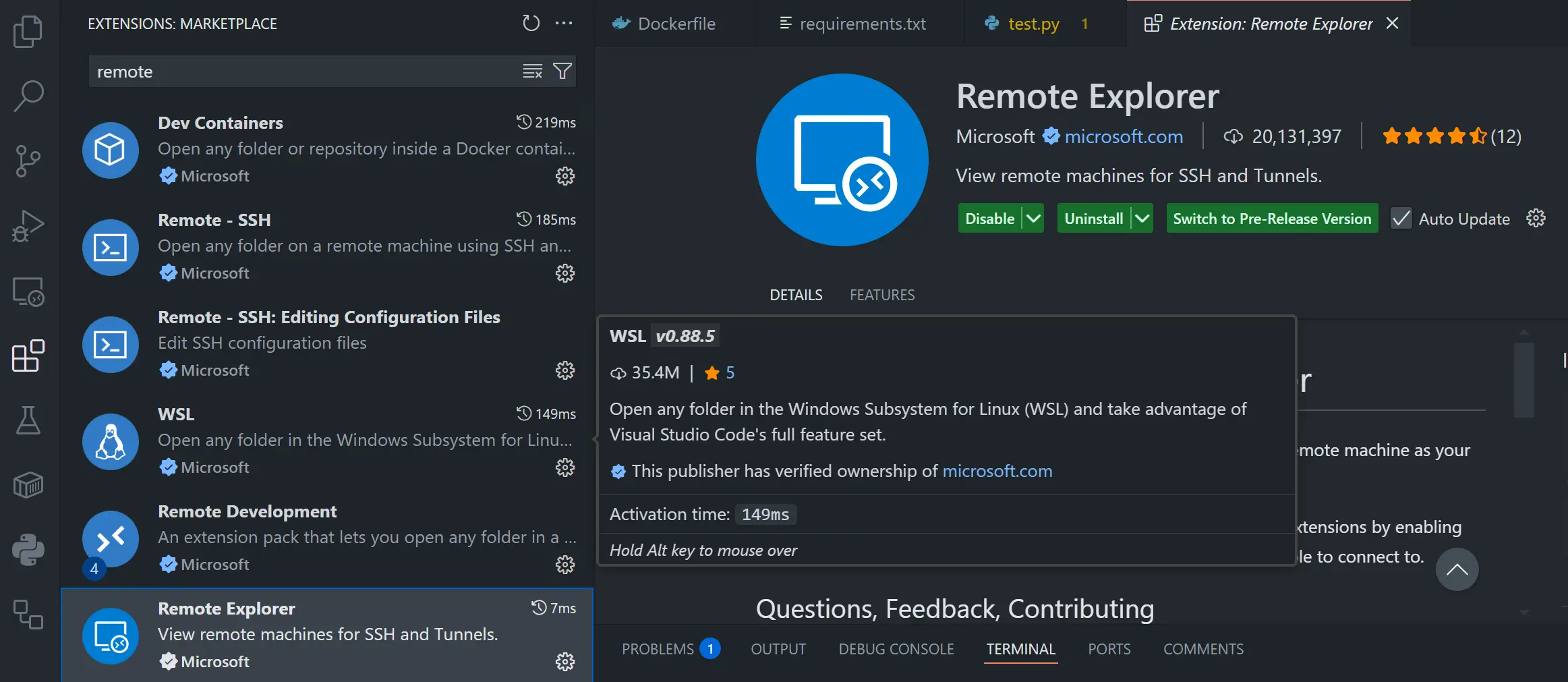
Task: Switch to COMMENTS panel tab
Action: tap(1203, 649)
